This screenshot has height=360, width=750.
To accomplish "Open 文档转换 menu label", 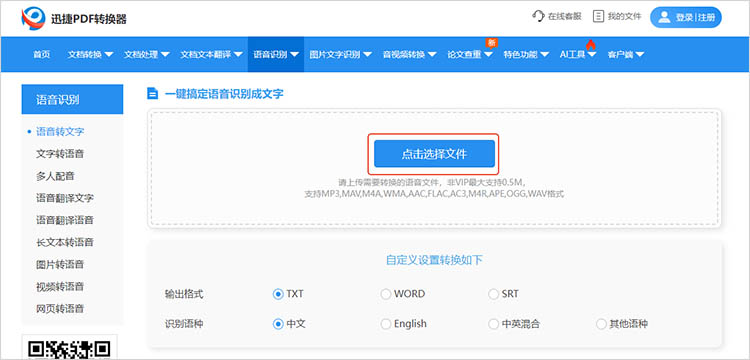I will pyautogui.click(x=85, y=55).
